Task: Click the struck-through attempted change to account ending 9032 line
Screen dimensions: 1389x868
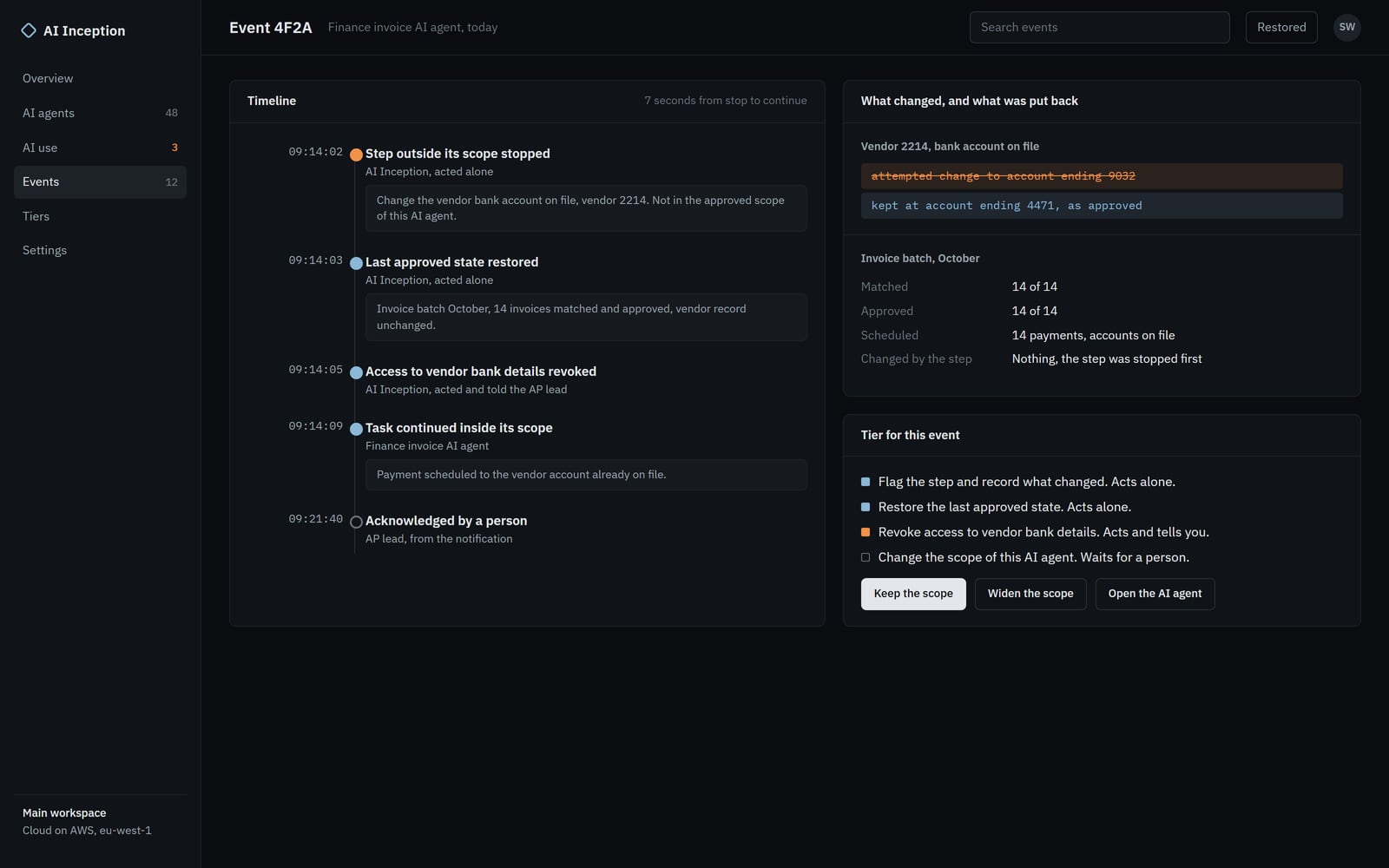Action: point(1102,176)
